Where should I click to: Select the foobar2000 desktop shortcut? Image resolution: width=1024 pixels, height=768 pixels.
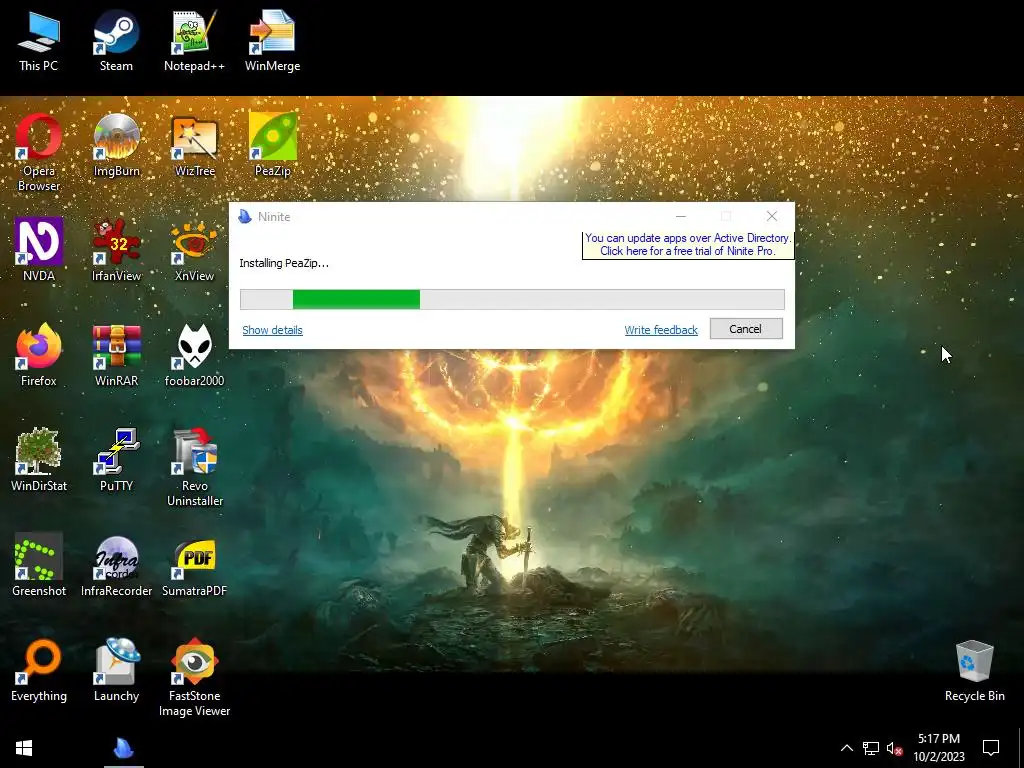194,355
